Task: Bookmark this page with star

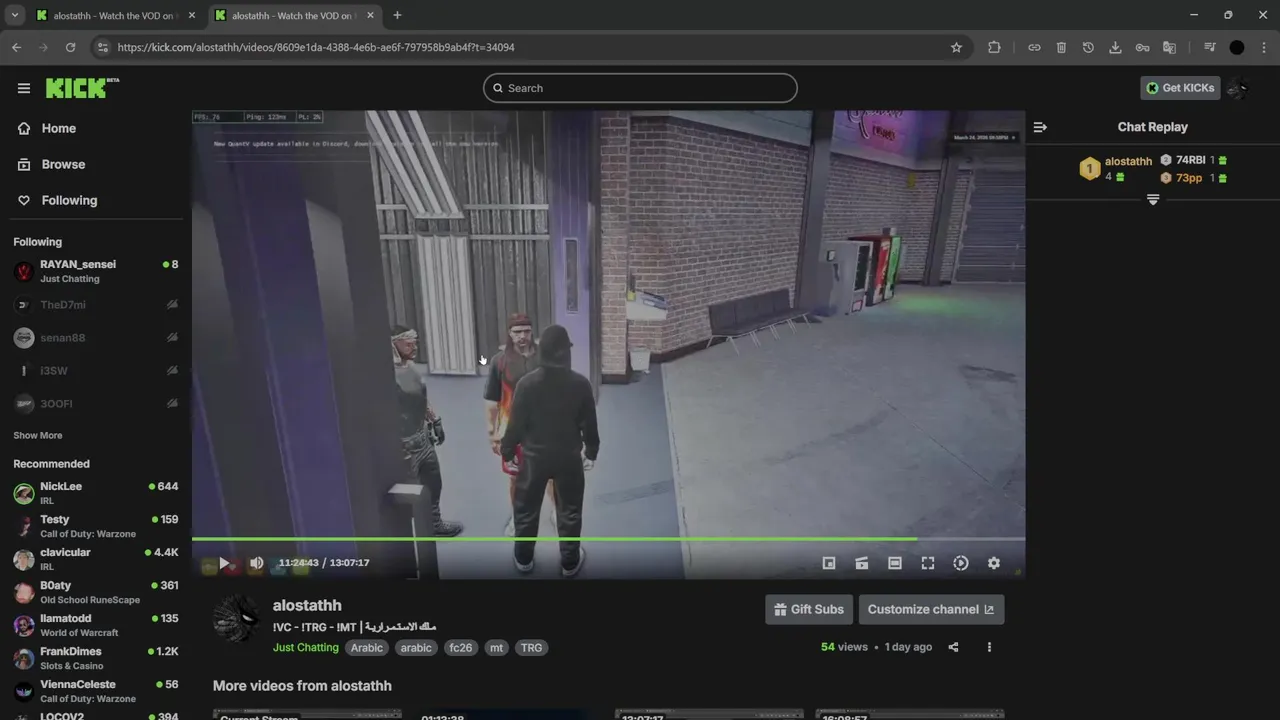Action: pos(956,47)
